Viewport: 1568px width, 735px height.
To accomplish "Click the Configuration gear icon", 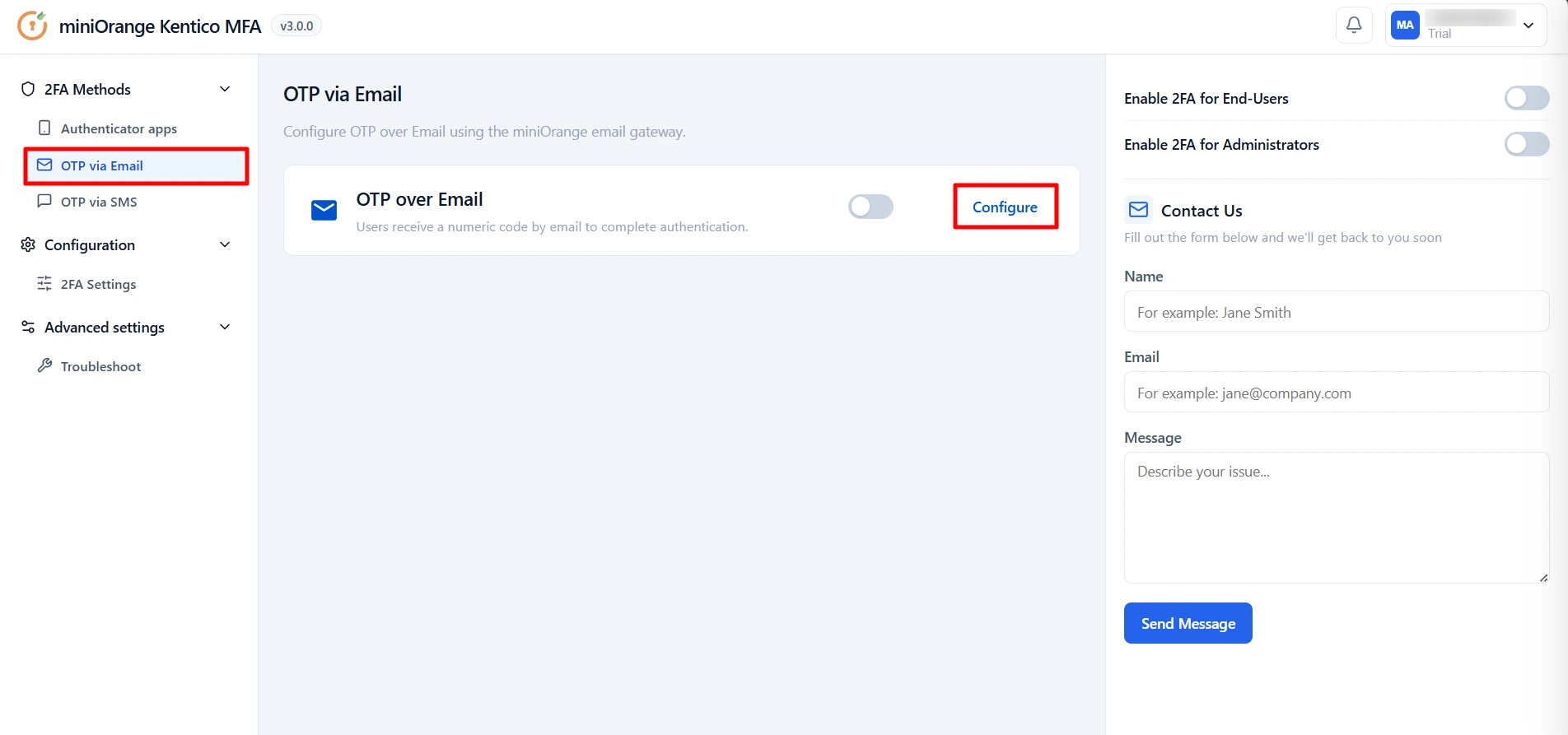I will [28, 244].
